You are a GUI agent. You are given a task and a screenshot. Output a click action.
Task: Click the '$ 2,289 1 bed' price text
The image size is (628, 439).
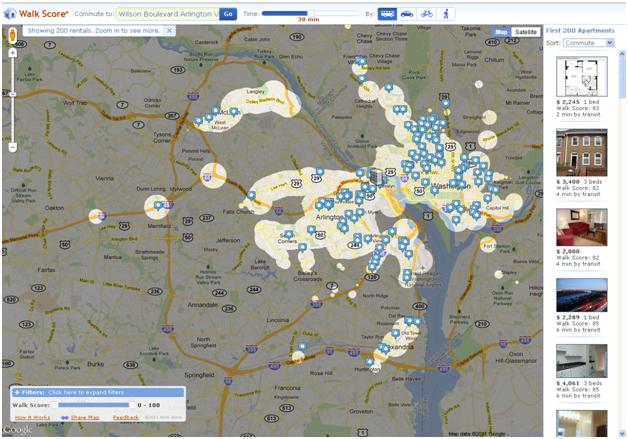pyautogui.click(x=578, y=317)
